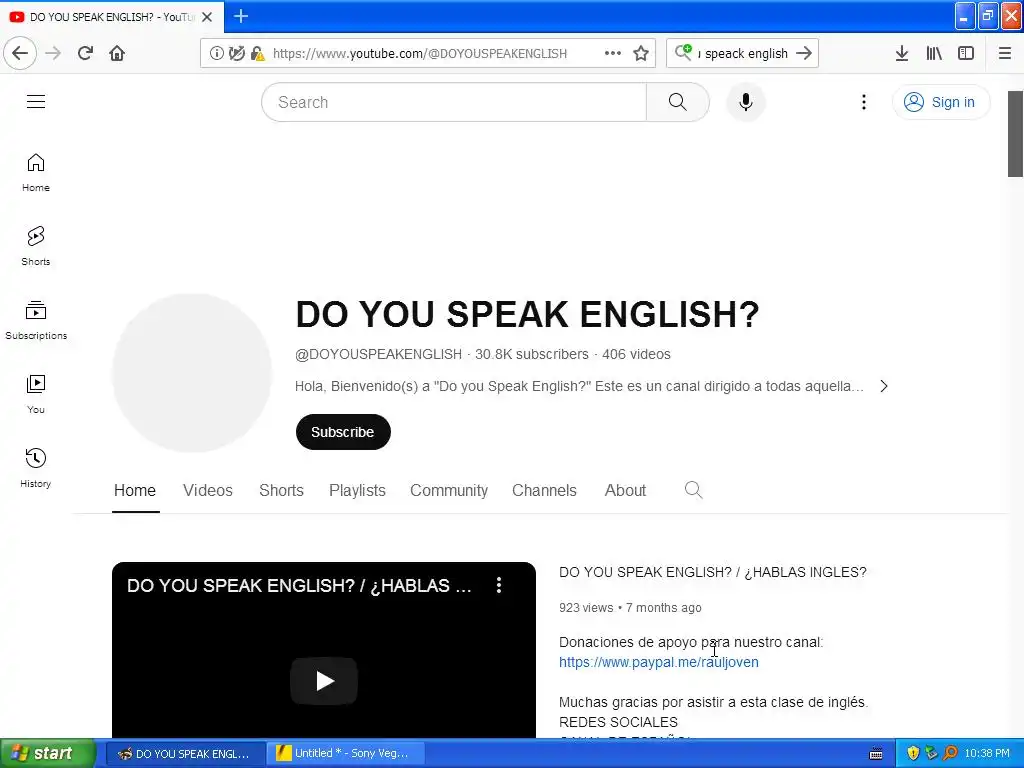Go back with the browser back arrow

pyautogui.click(x=20, y=53)
